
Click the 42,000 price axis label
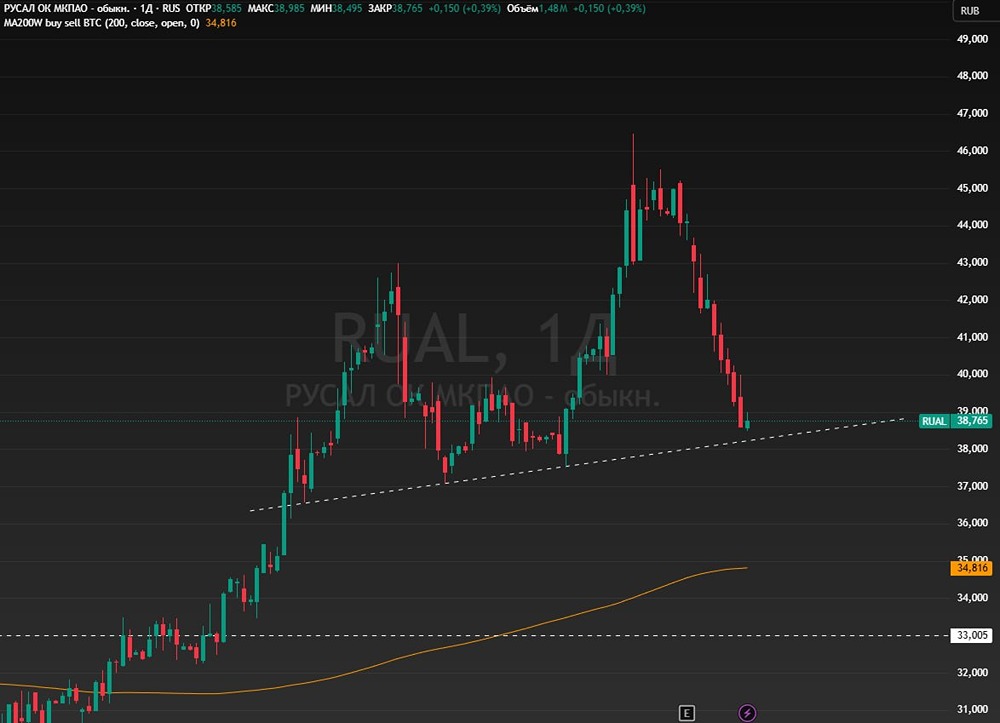coord(972,300)
